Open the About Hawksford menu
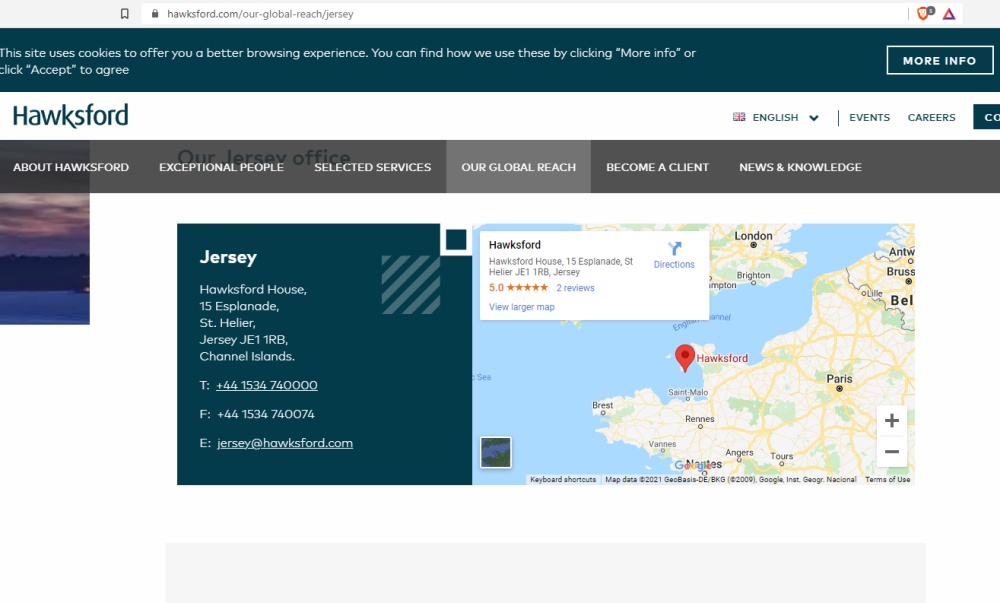1000x603 pixels. [x=71, y=167]
